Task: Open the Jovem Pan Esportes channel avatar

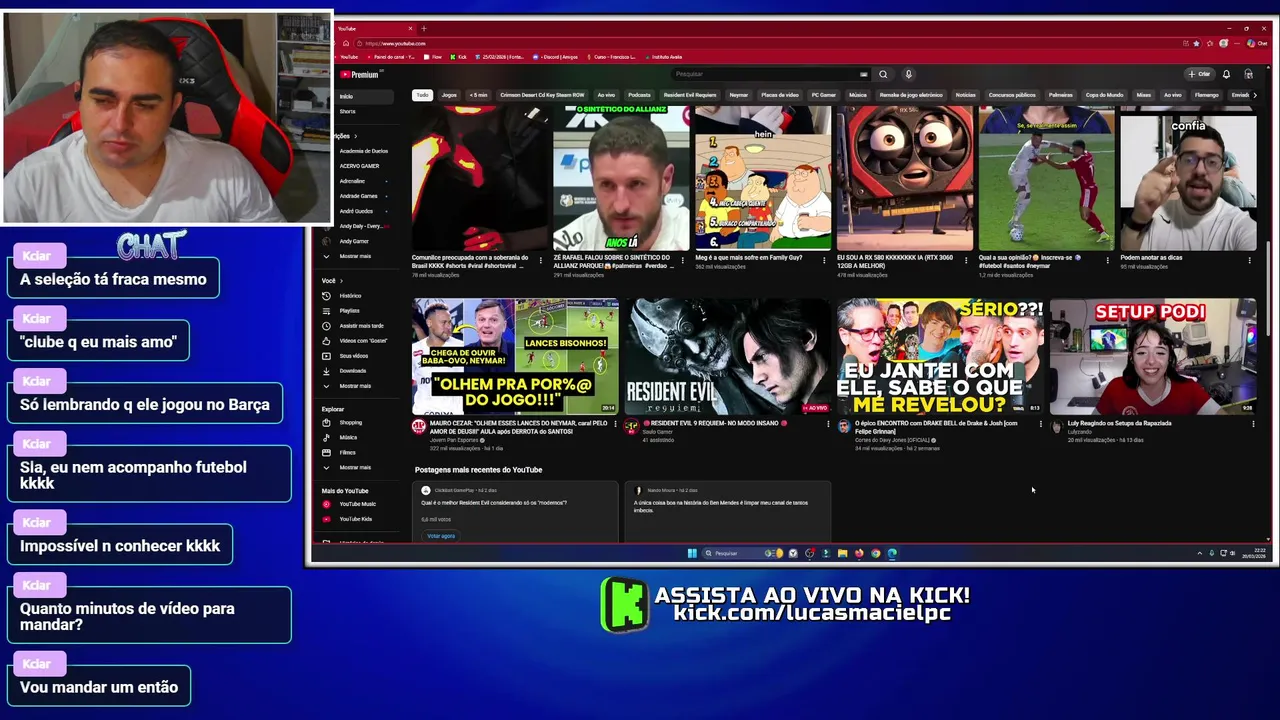Action: coord(419,427)
